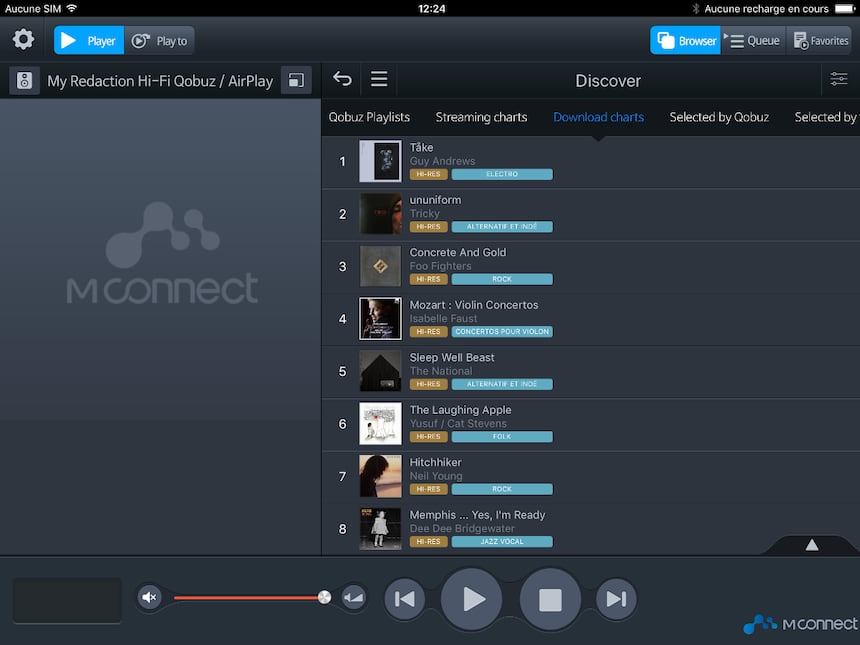Viewport: 860px width, 645px height.
Task: Click the JAZZ VOCAL genre tag
Action: [x=502, y=542]
